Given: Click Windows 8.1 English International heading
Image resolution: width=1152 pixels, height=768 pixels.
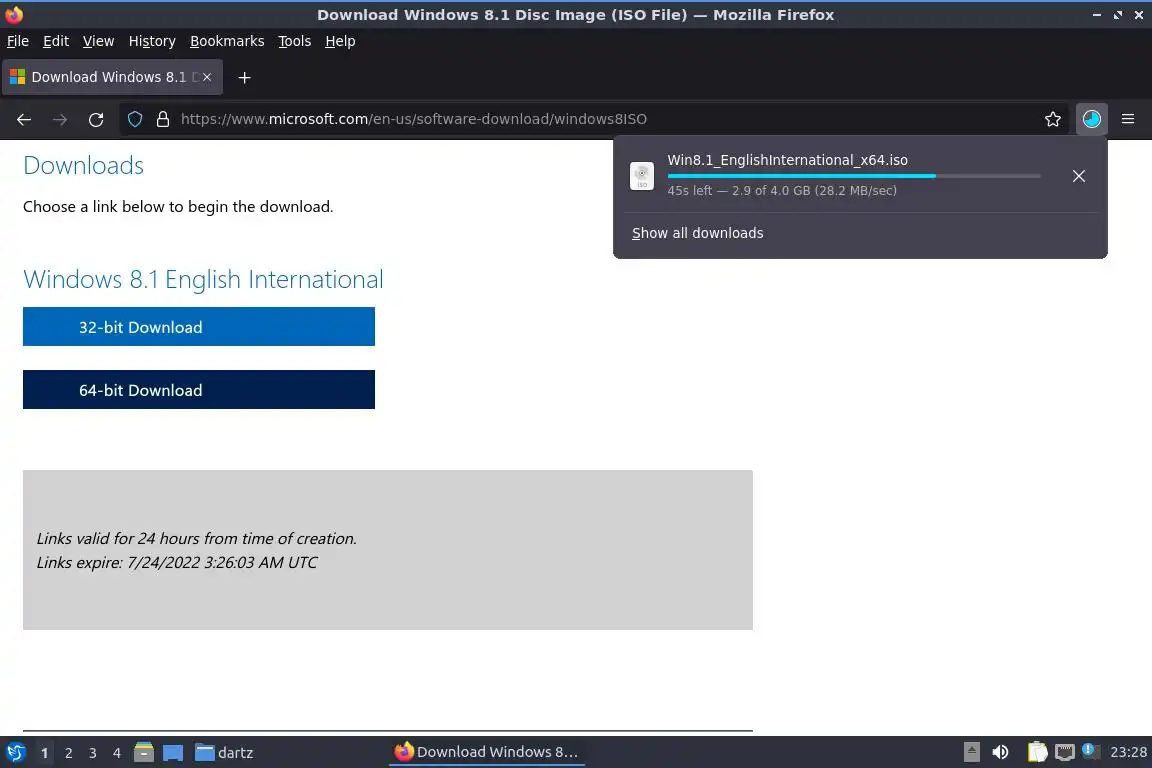Looking at the screenshot, I should click(x=203, y=279).
